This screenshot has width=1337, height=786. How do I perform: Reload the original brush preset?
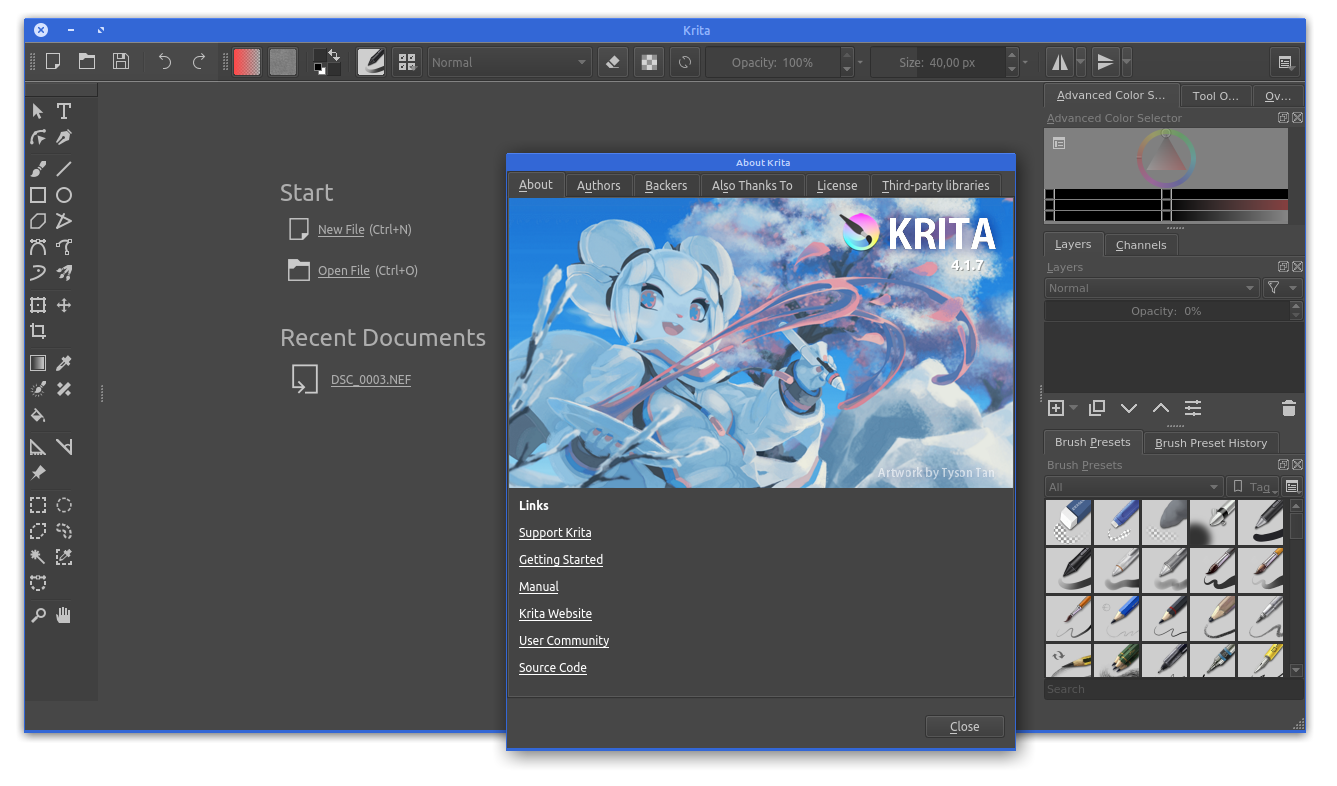click(x=685, y=62)
